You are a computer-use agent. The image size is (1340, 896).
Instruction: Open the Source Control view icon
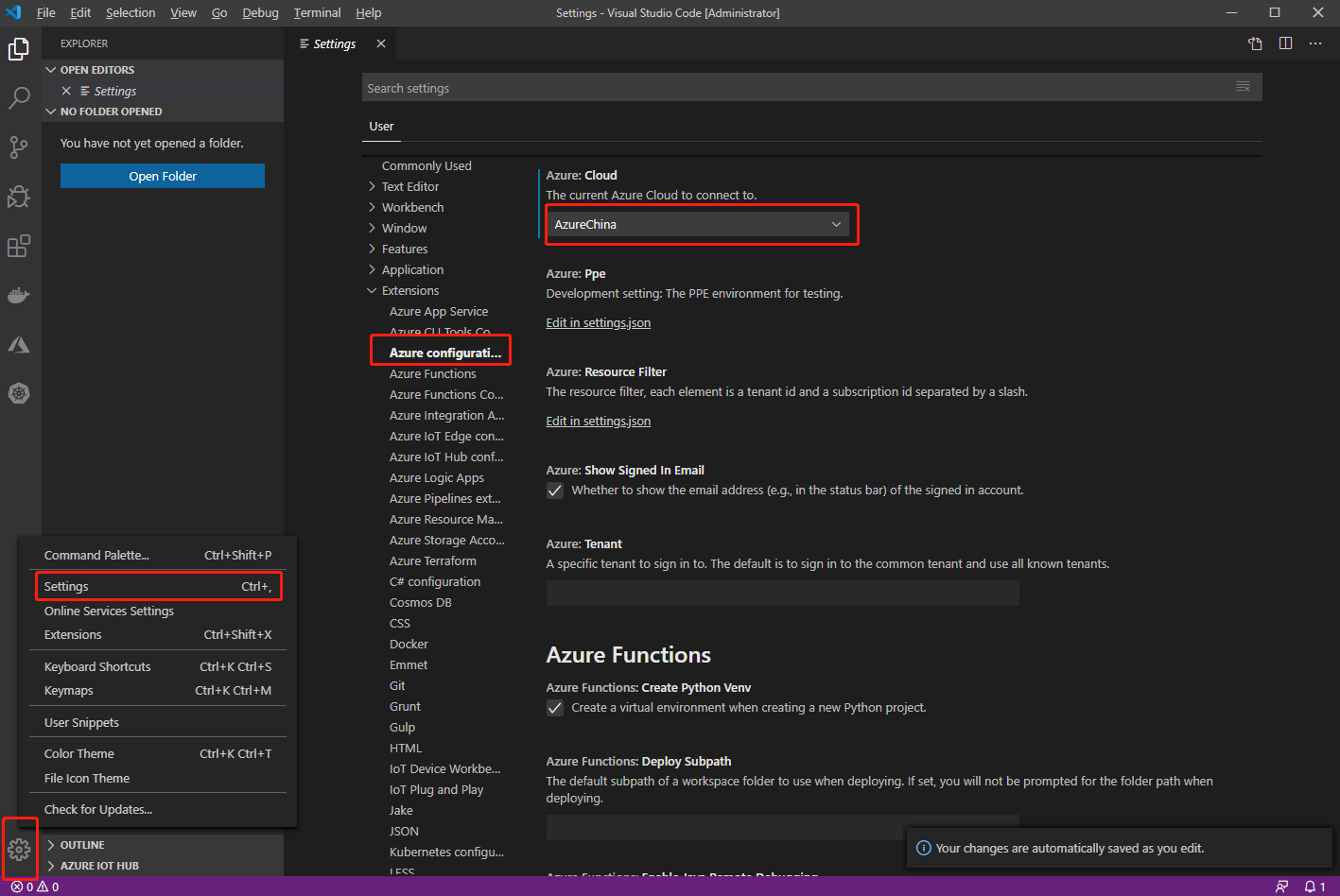19,147
